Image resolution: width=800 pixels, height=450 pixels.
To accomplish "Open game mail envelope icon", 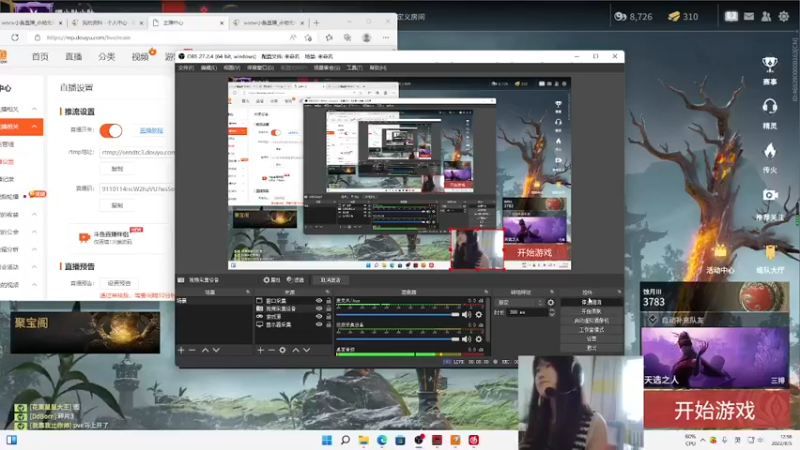I will click(x=748, y=16).
